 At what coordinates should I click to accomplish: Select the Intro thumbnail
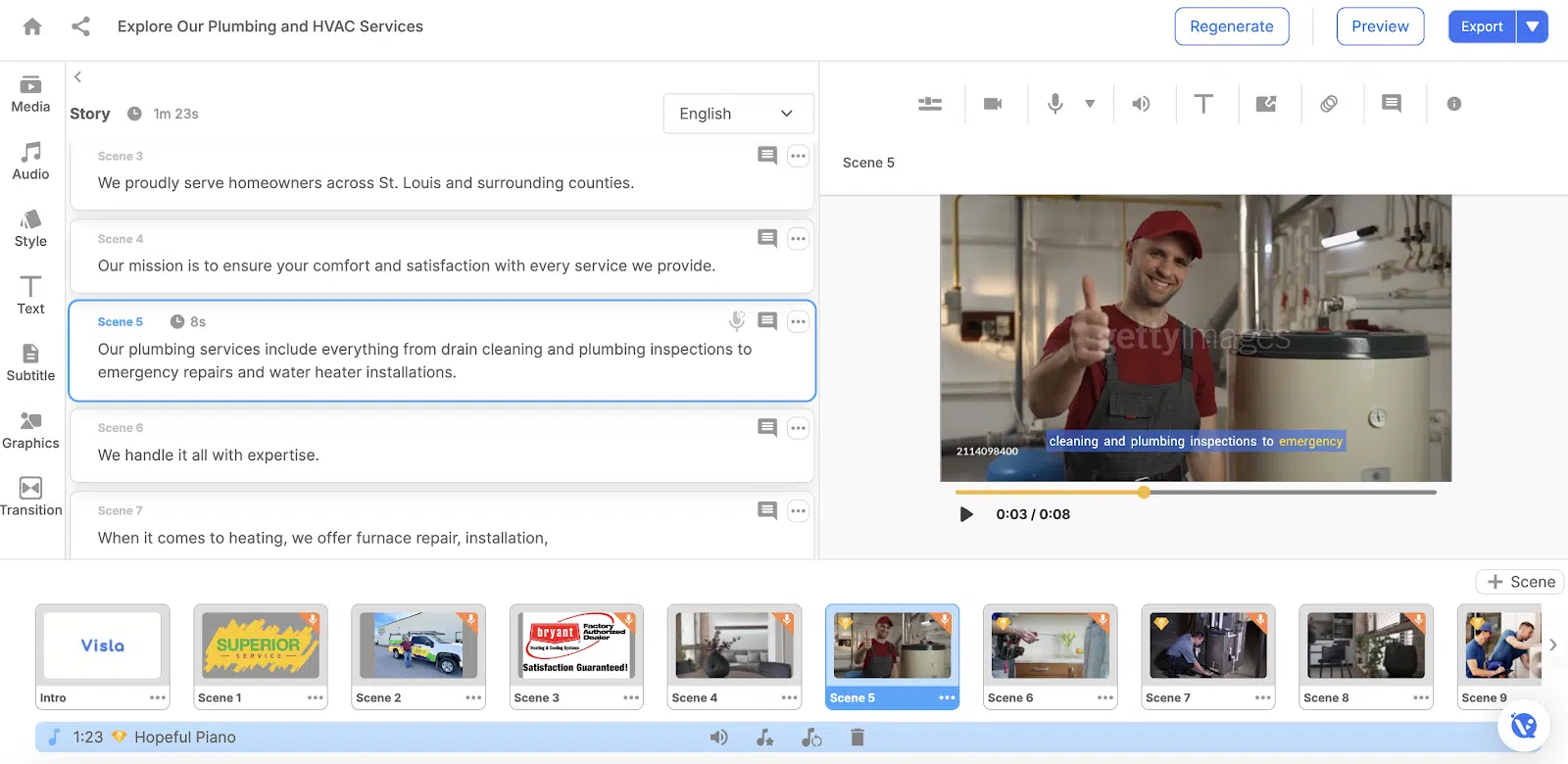click(103, 645)
